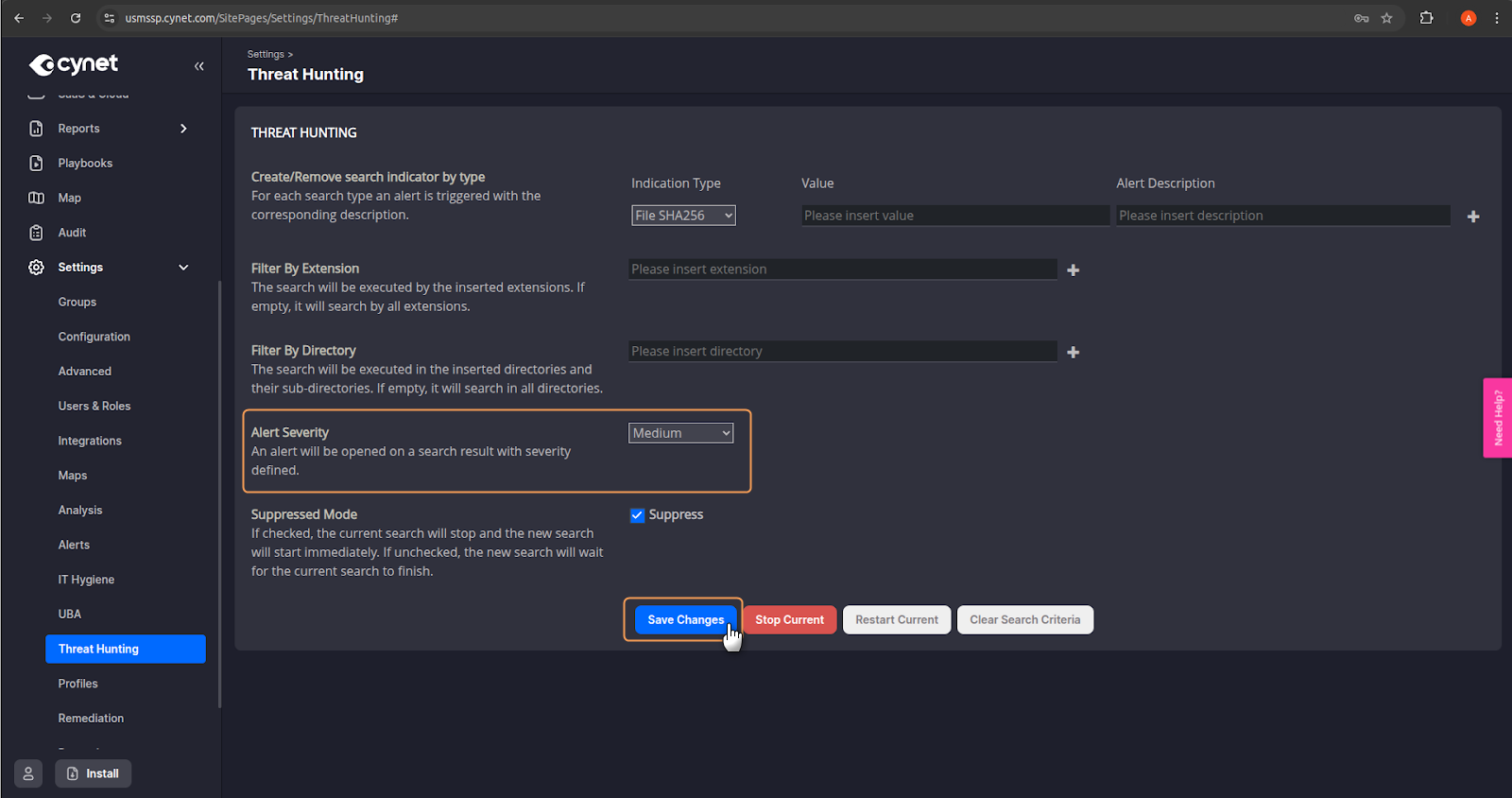Screen dimensions: 1512x798
Task: Collapse the sidebar with double-chevron icon
Action: (x=199, y=66)
